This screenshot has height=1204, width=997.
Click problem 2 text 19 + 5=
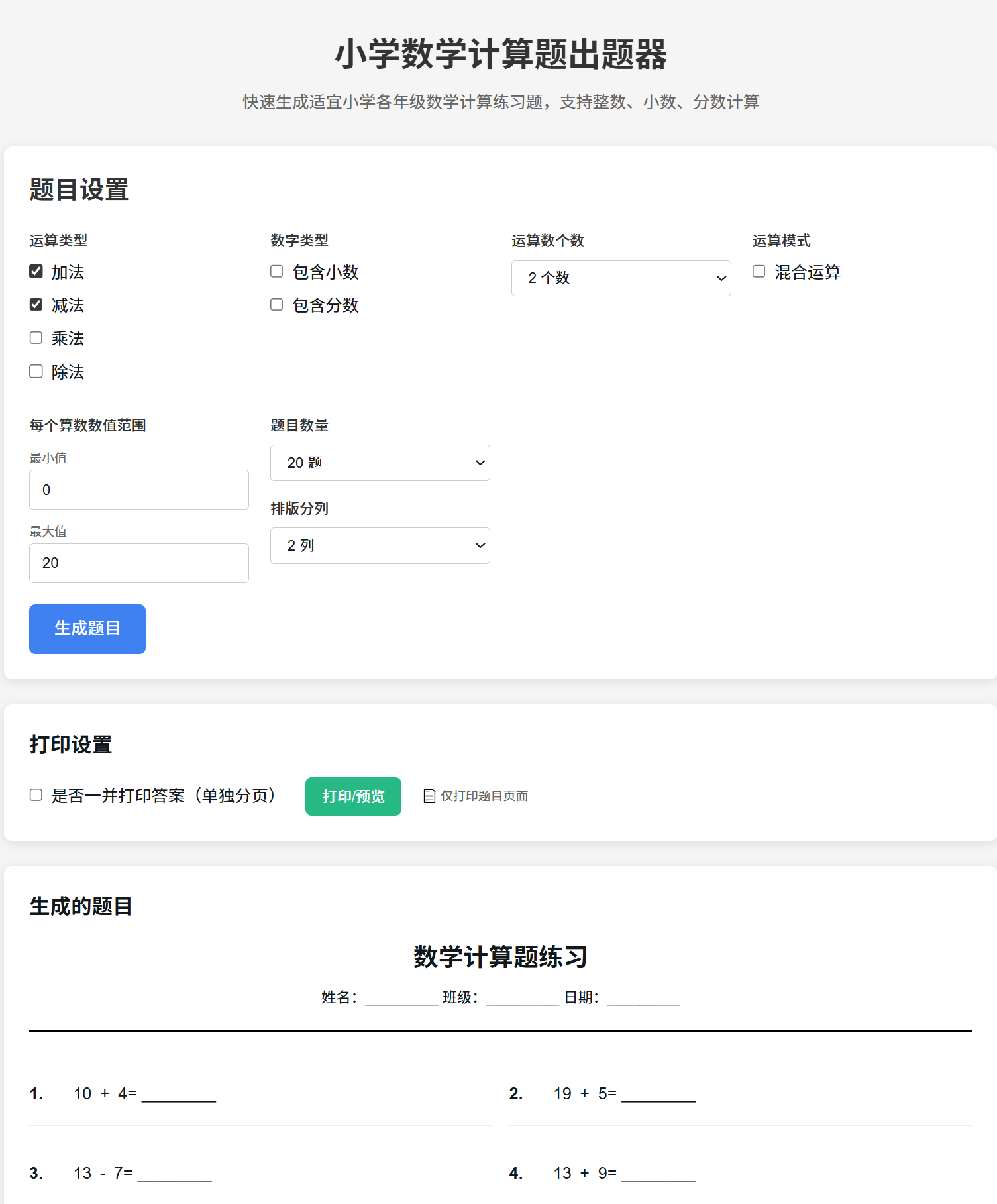586,1094
